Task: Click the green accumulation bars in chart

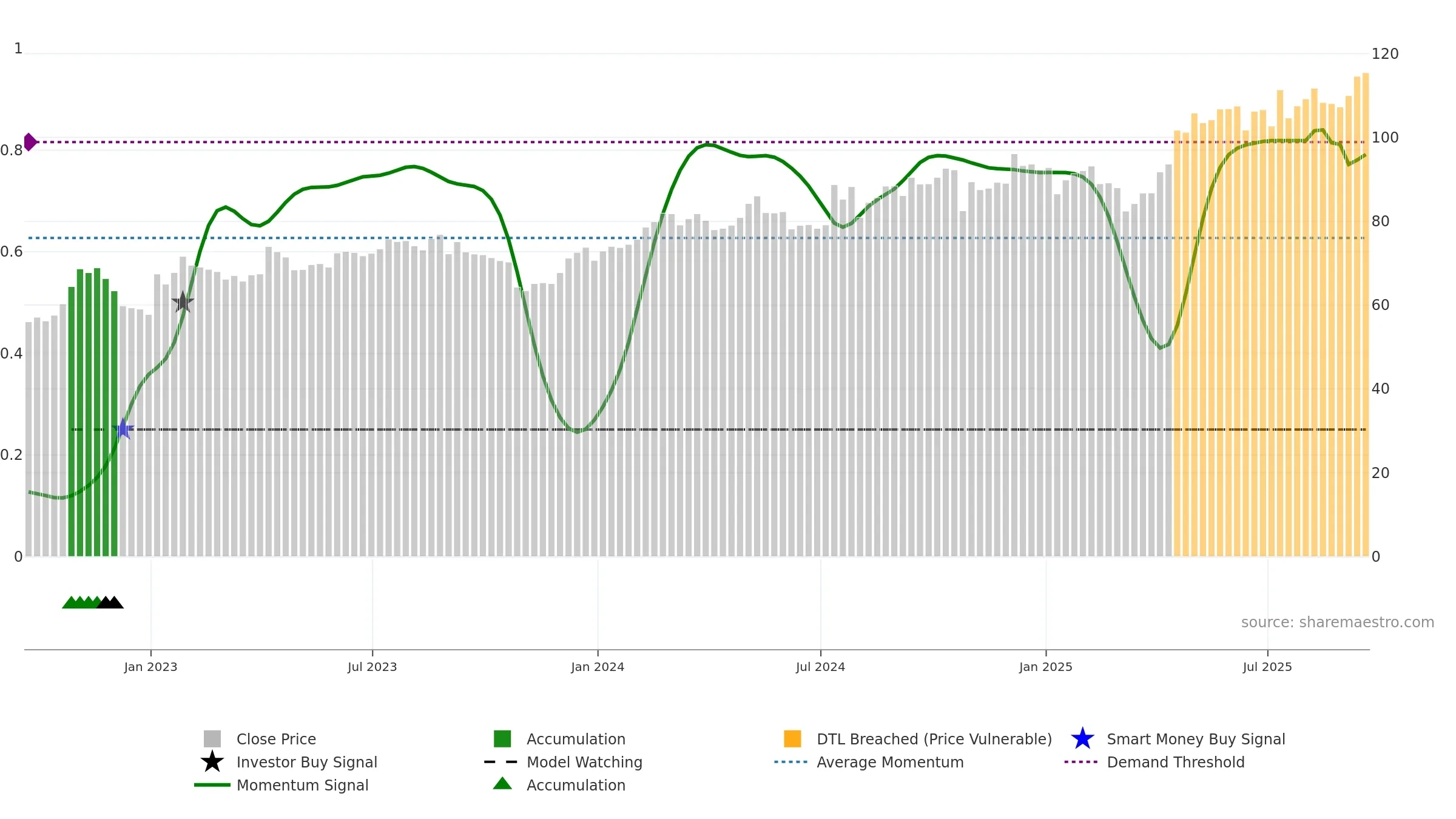Action: (x=93, y=413)
